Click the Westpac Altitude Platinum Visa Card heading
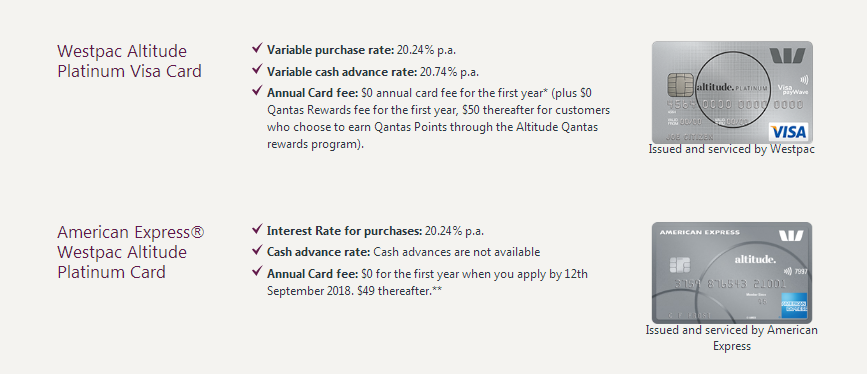 129,61
